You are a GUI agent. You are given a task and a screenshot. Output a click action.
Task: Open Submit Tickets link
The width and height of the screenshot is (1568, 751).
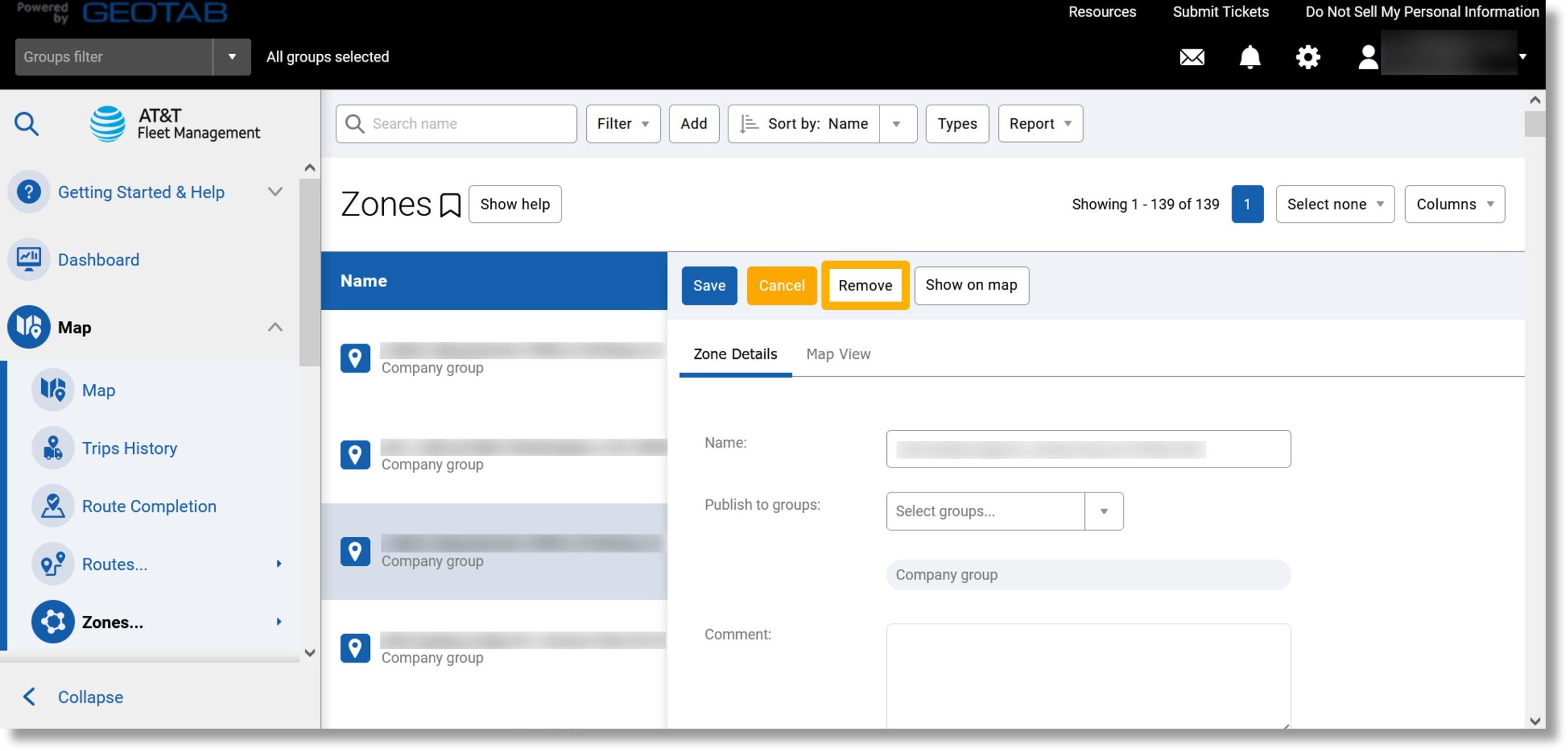1221,12
